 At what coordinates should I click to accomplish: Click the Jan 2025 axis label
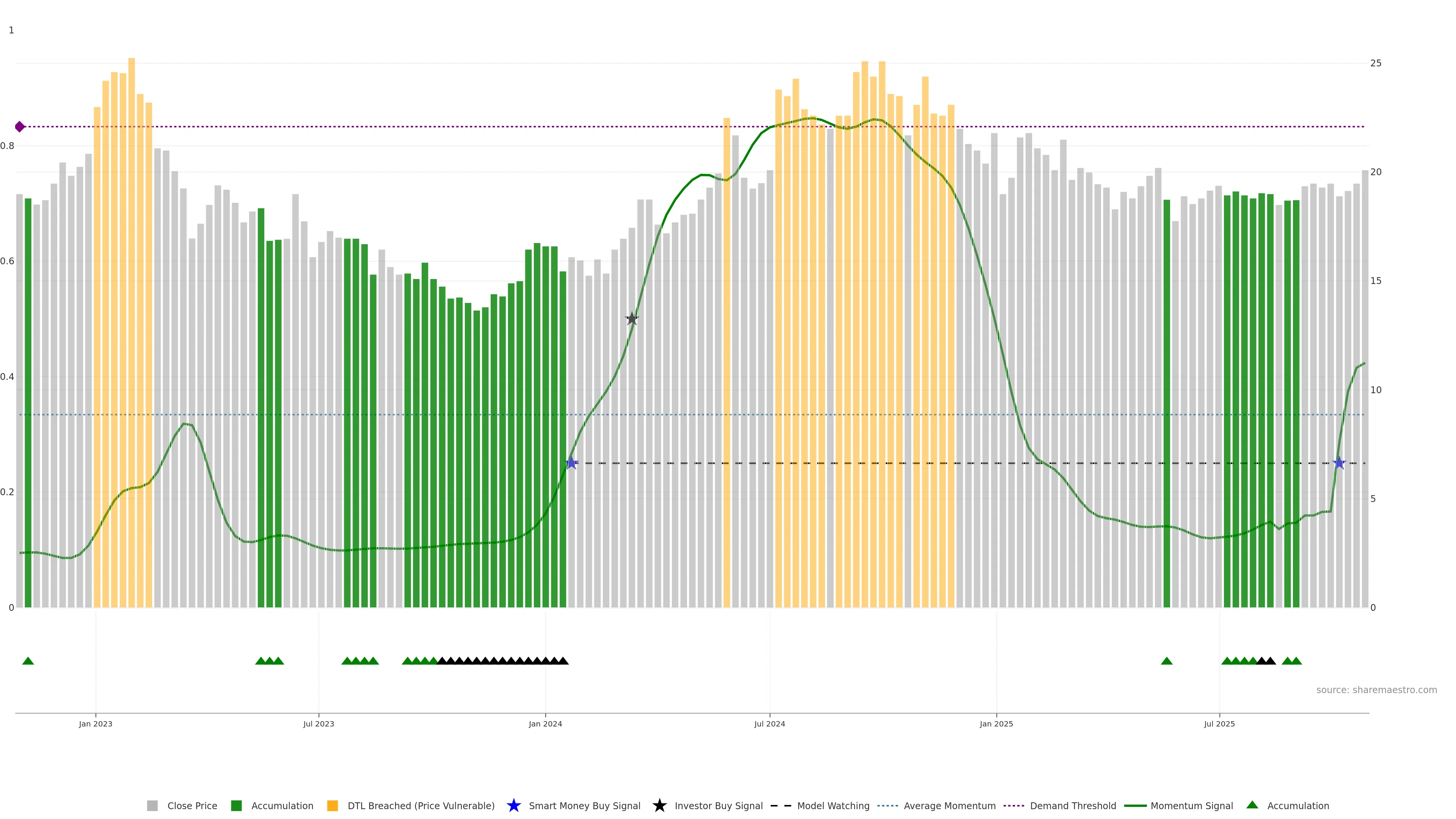coord(996,723)
